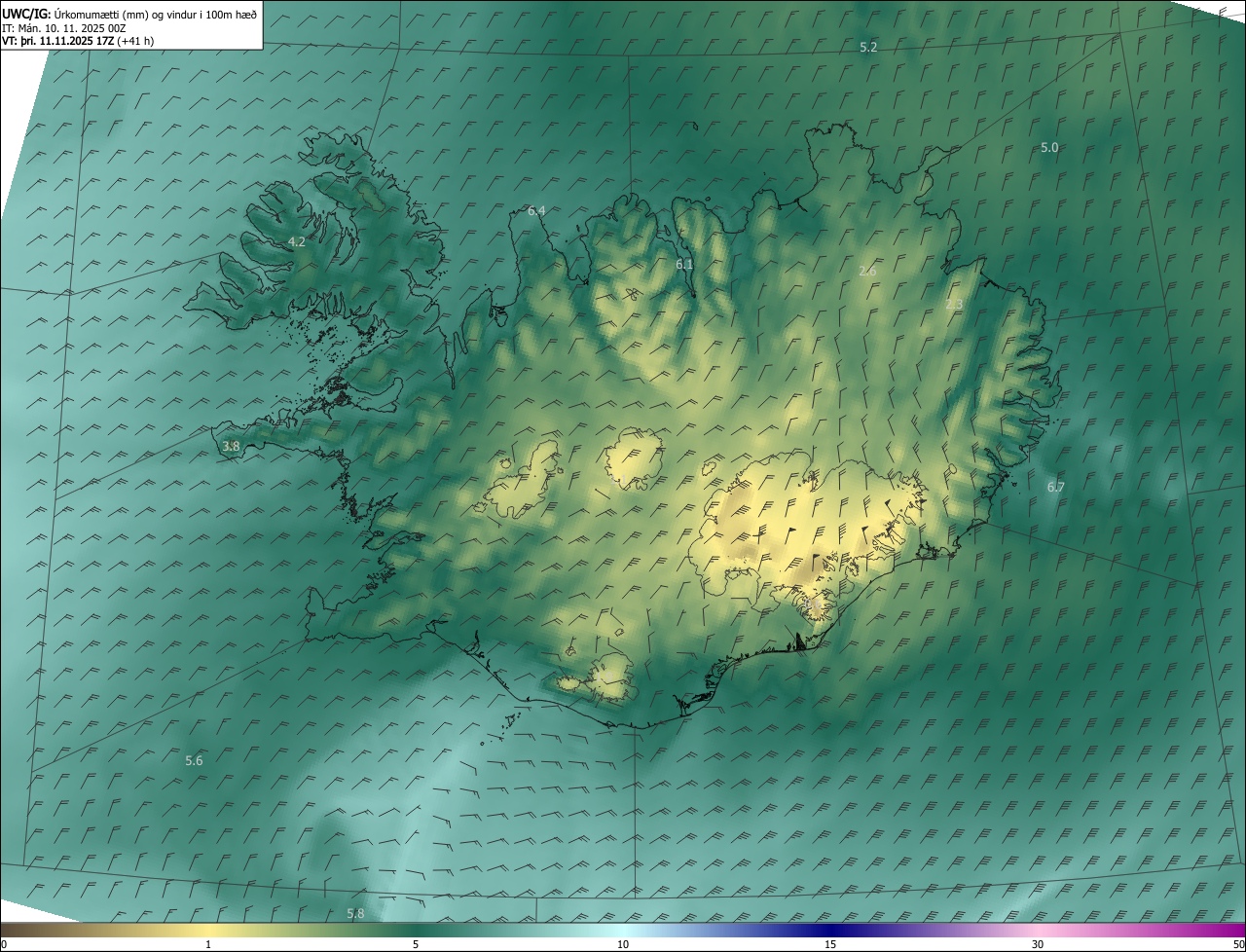The width and height of the screenshot is (1246, 952).
Task: Click the 5.6 value label on the map
Action: click(x=194, y=760)
